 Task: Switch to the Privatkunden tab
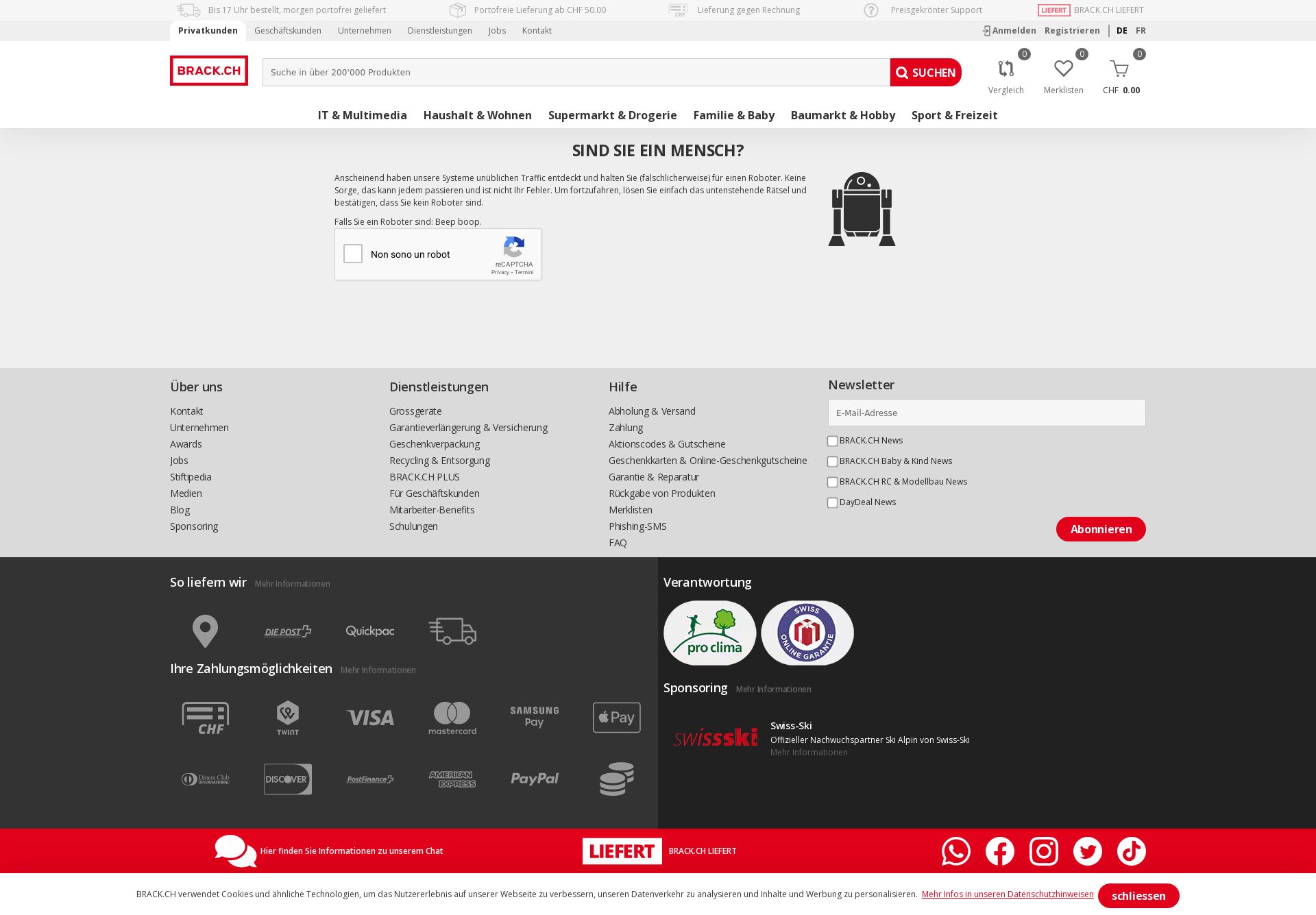(208, 31)
